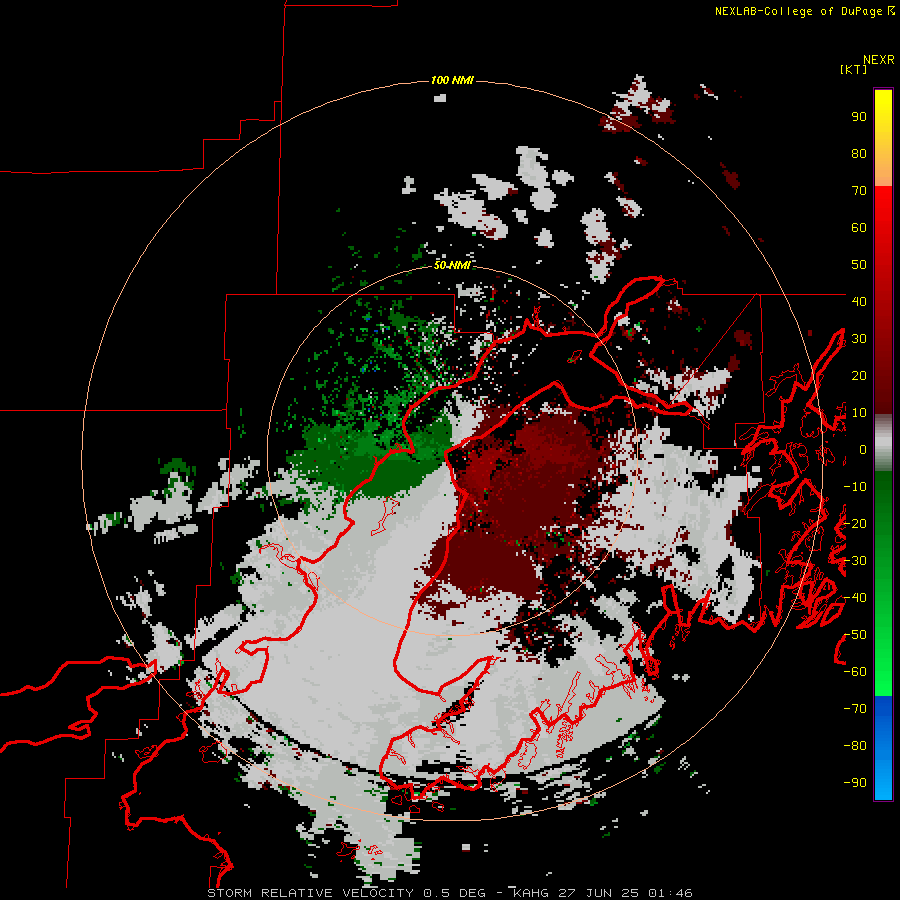The width and height of the screenshot is (900, 900).
Task: Click the -90 value on velocity scale
Action: [855, 783]
